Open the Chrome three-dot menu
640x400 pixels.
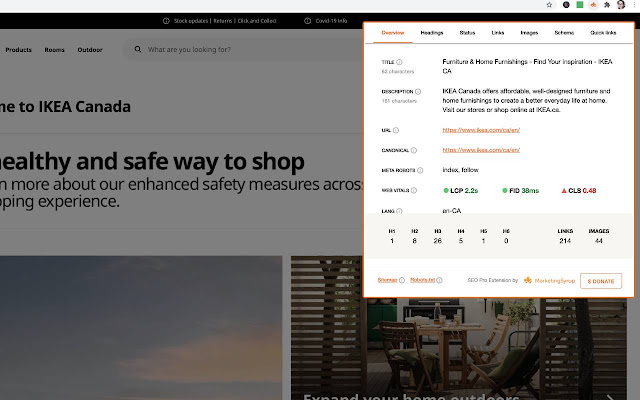pos(634,5)
